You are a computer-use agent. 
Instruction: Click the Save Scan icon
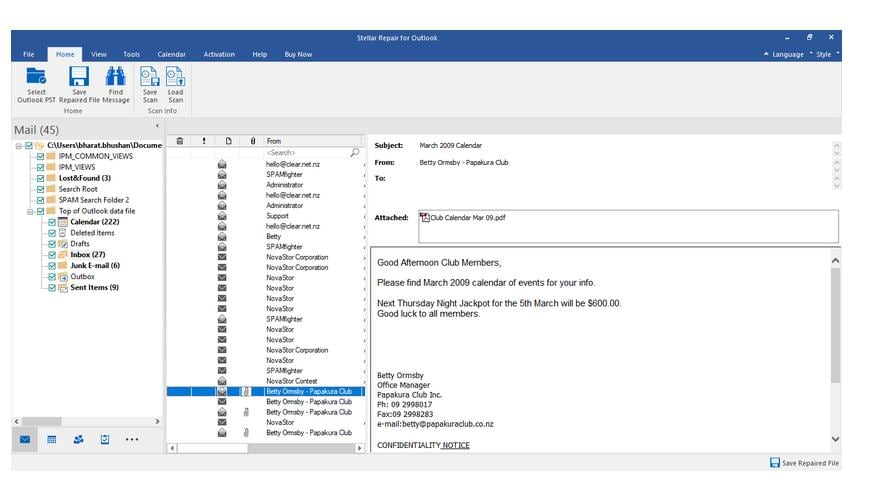[x=150, y=76]
